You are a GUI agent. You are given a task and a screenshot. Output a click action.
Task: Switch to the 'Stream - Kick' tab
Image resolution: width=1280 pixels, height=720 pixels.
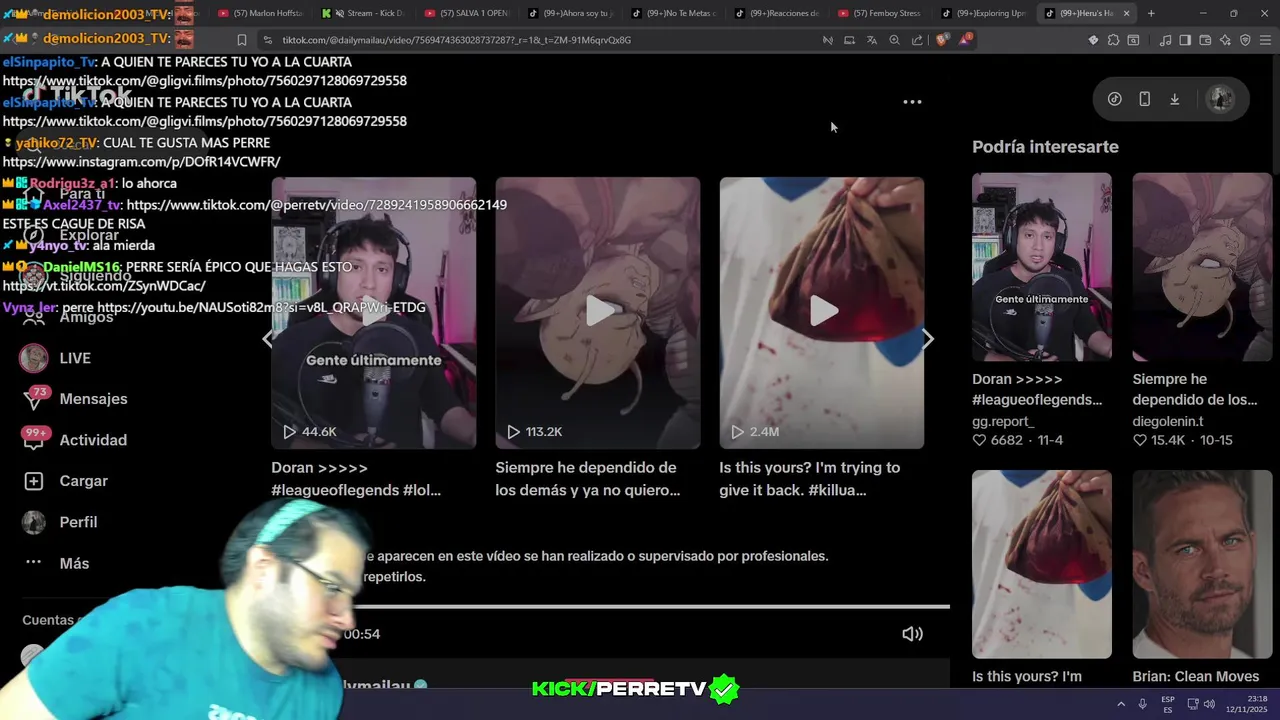362,13
